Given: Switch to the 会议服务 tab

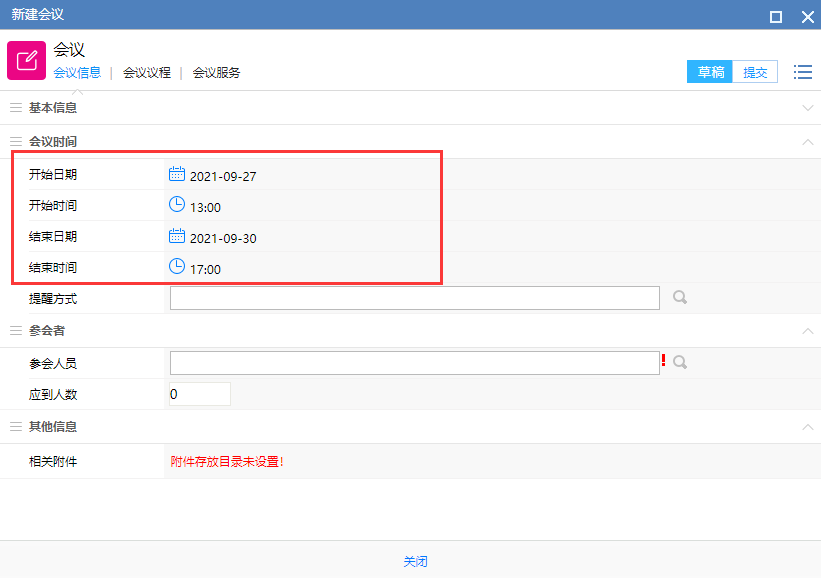Looking at the screenshot, I should [x=216, y=73].
